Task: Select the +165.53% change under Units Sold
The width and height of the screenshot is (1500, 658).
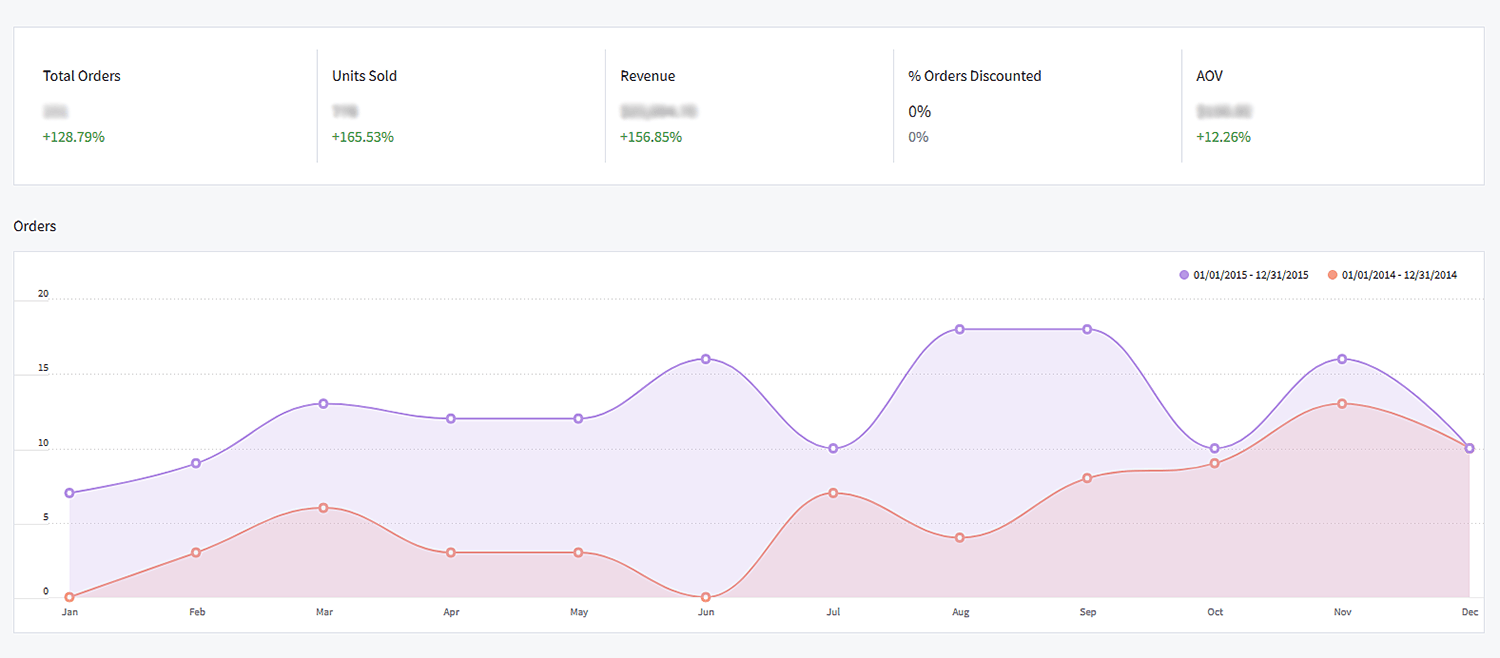Action: (x=363, y=137)
